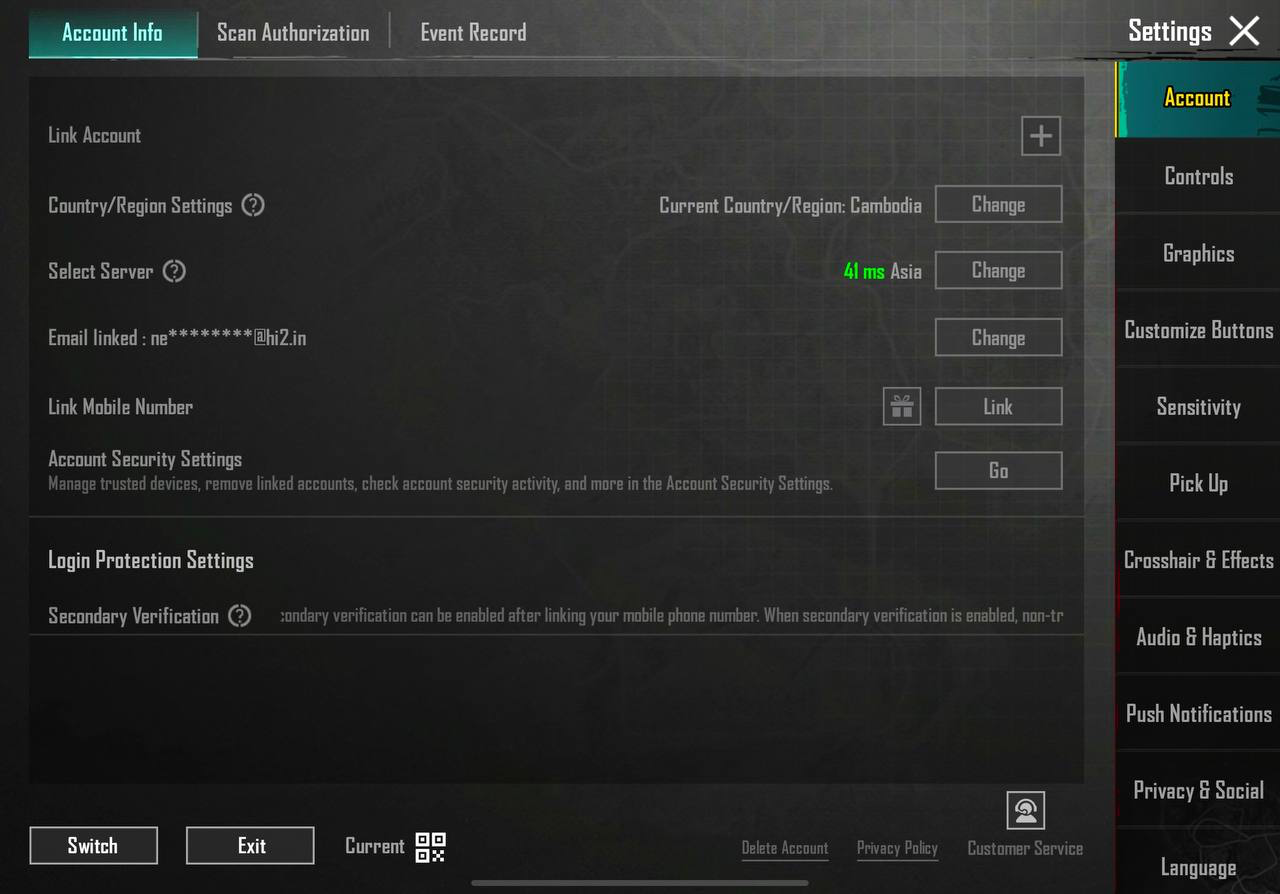
Task: Open the Delete Account link
Action: (784, 848)
